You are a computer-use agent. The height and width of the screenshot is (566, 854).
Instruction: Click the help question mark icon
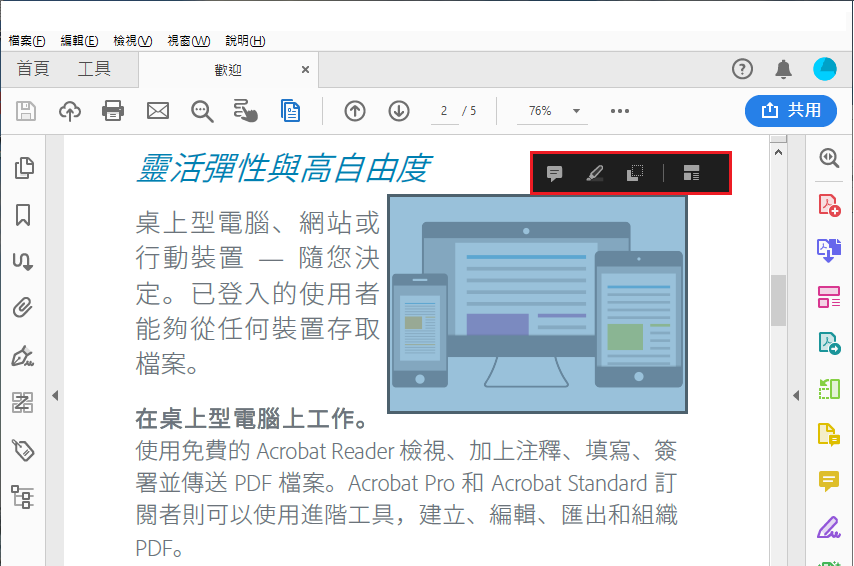[x=742, y=69]
